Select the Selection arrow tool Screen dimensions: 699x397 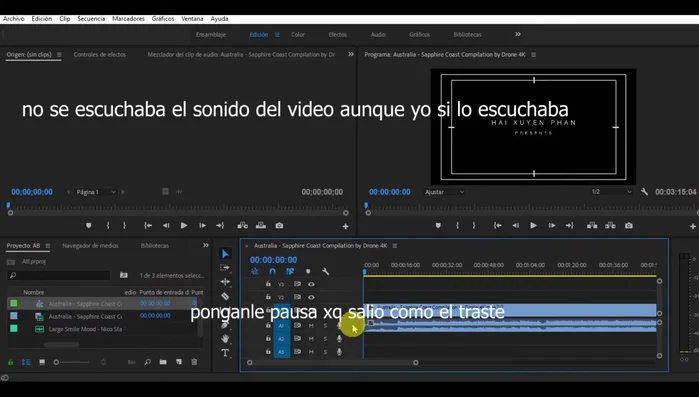tap(225, 254)
